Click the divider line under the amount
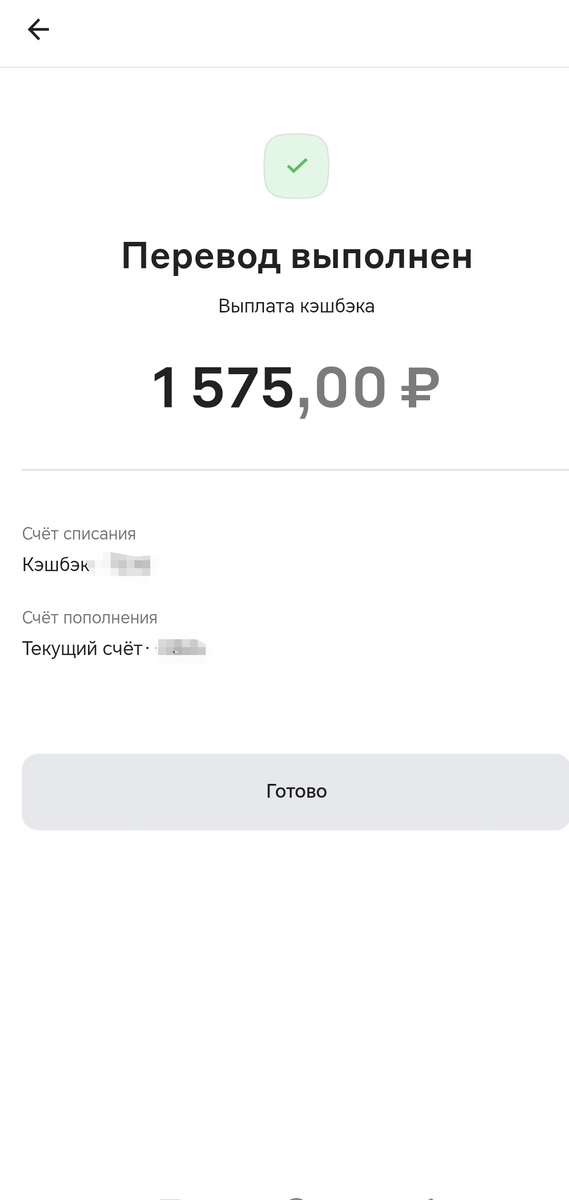Viewport: 569px width, 1200px height. tap(296, 469)
